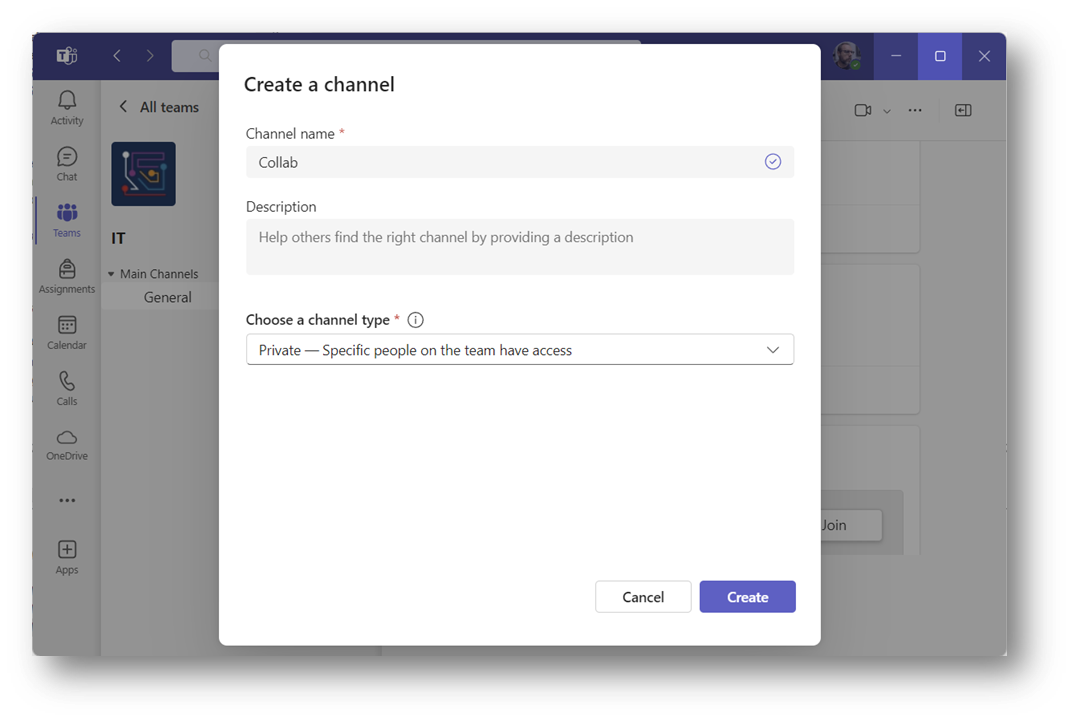
Task: Collapse the Main Channels section
Action: [111, 274]
